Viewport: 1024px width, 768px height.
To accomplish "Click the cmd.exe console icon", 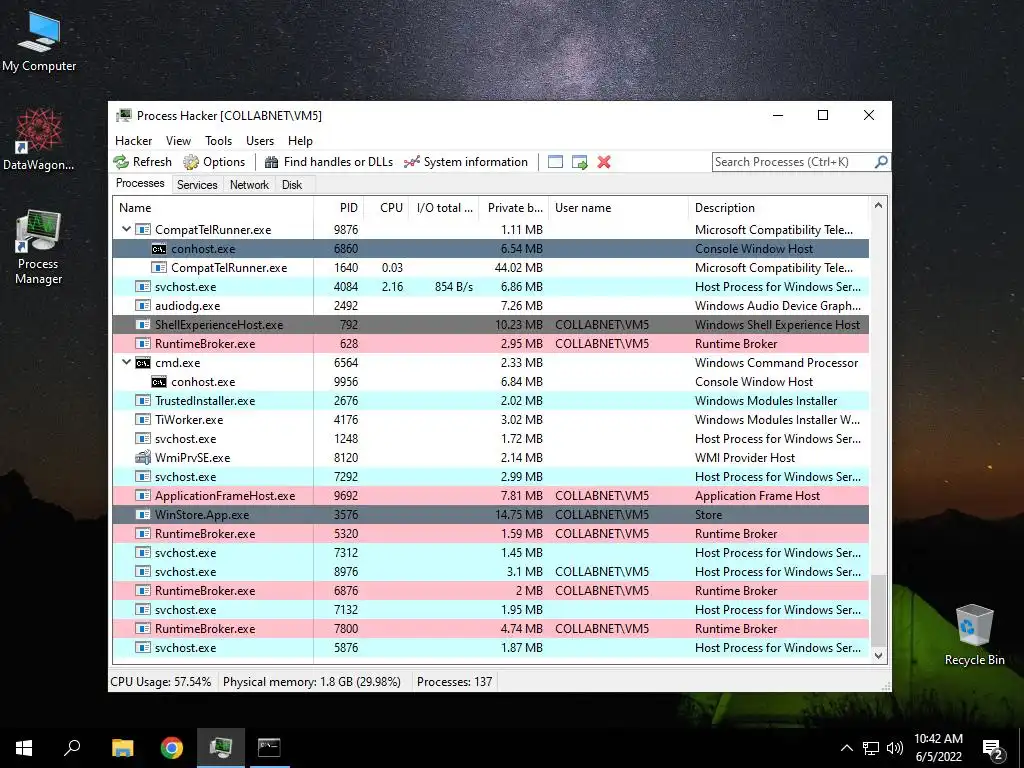I will tap(142, 362).
